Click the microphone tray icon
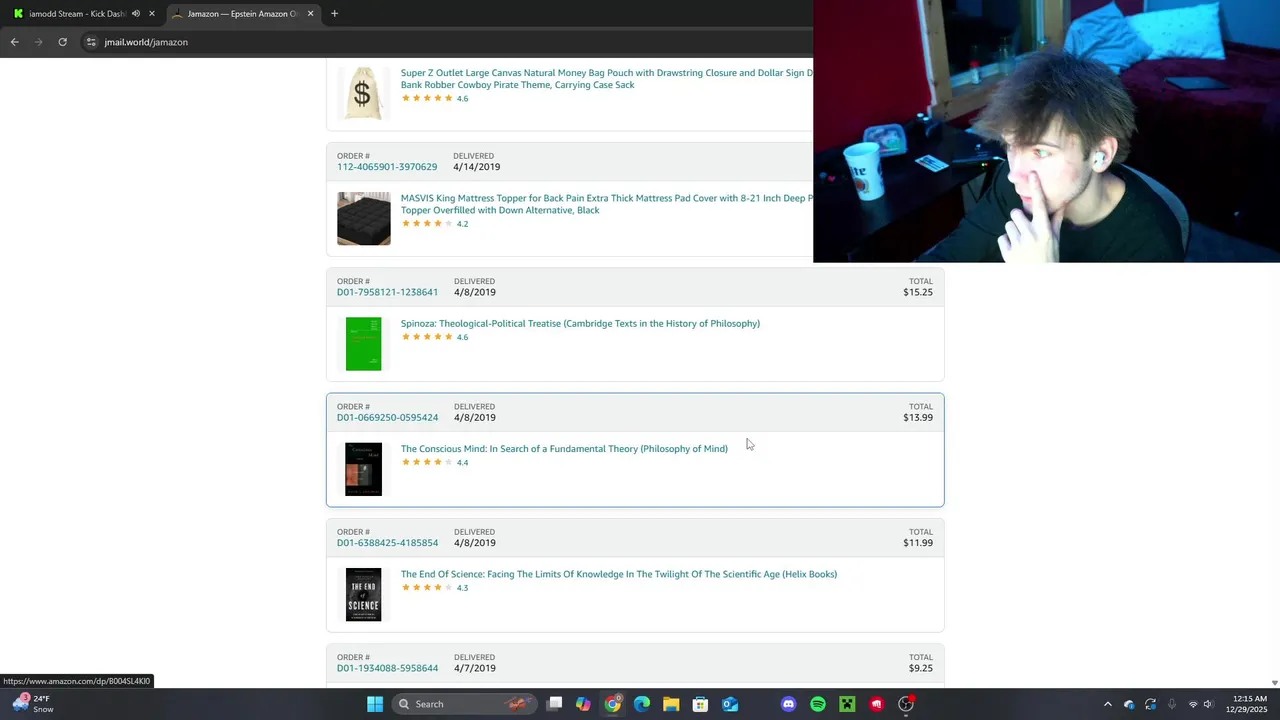 point(1172,704)
